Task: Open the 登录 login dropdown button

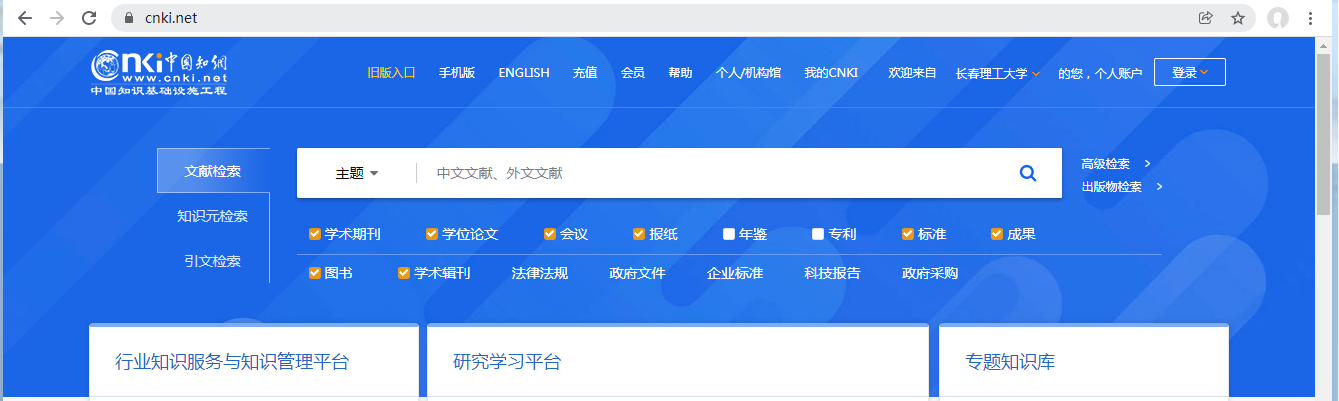Action: pos(1190,72)
